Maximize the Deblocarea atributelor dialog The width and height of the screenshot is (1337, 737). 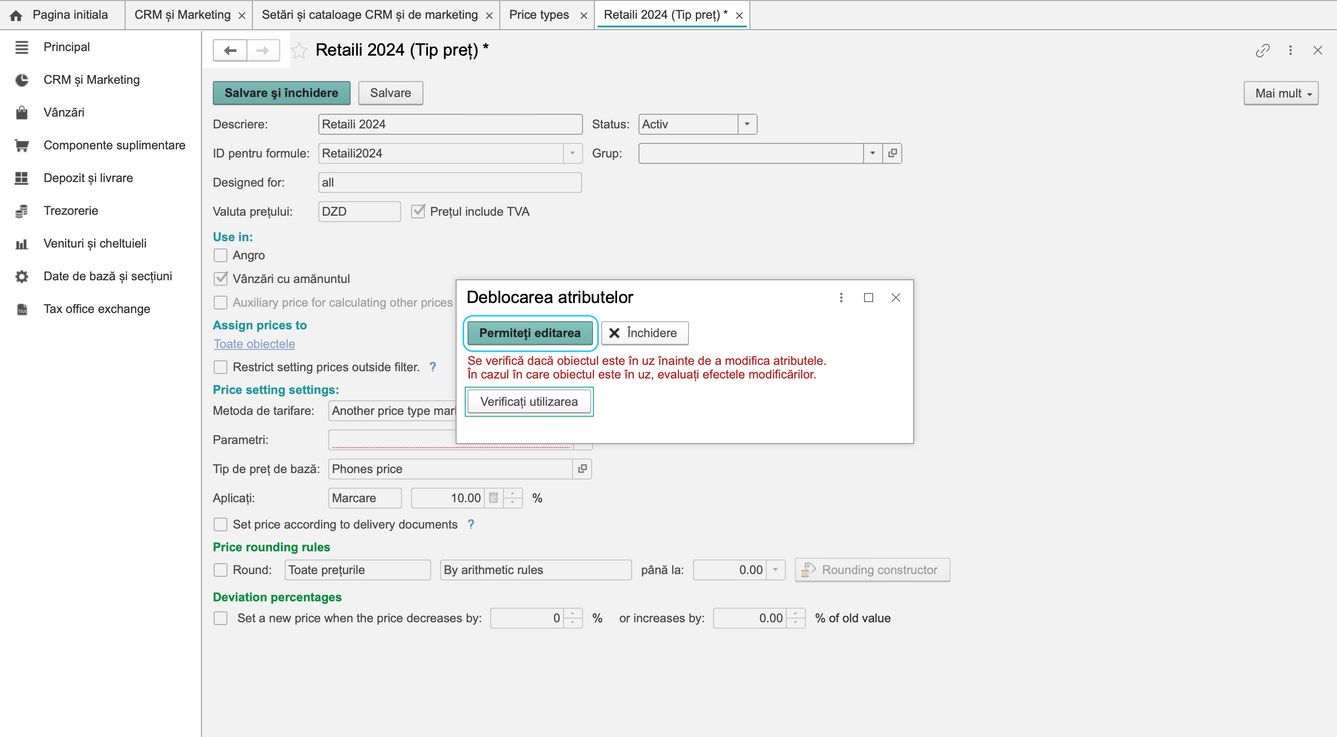point(868,297)
